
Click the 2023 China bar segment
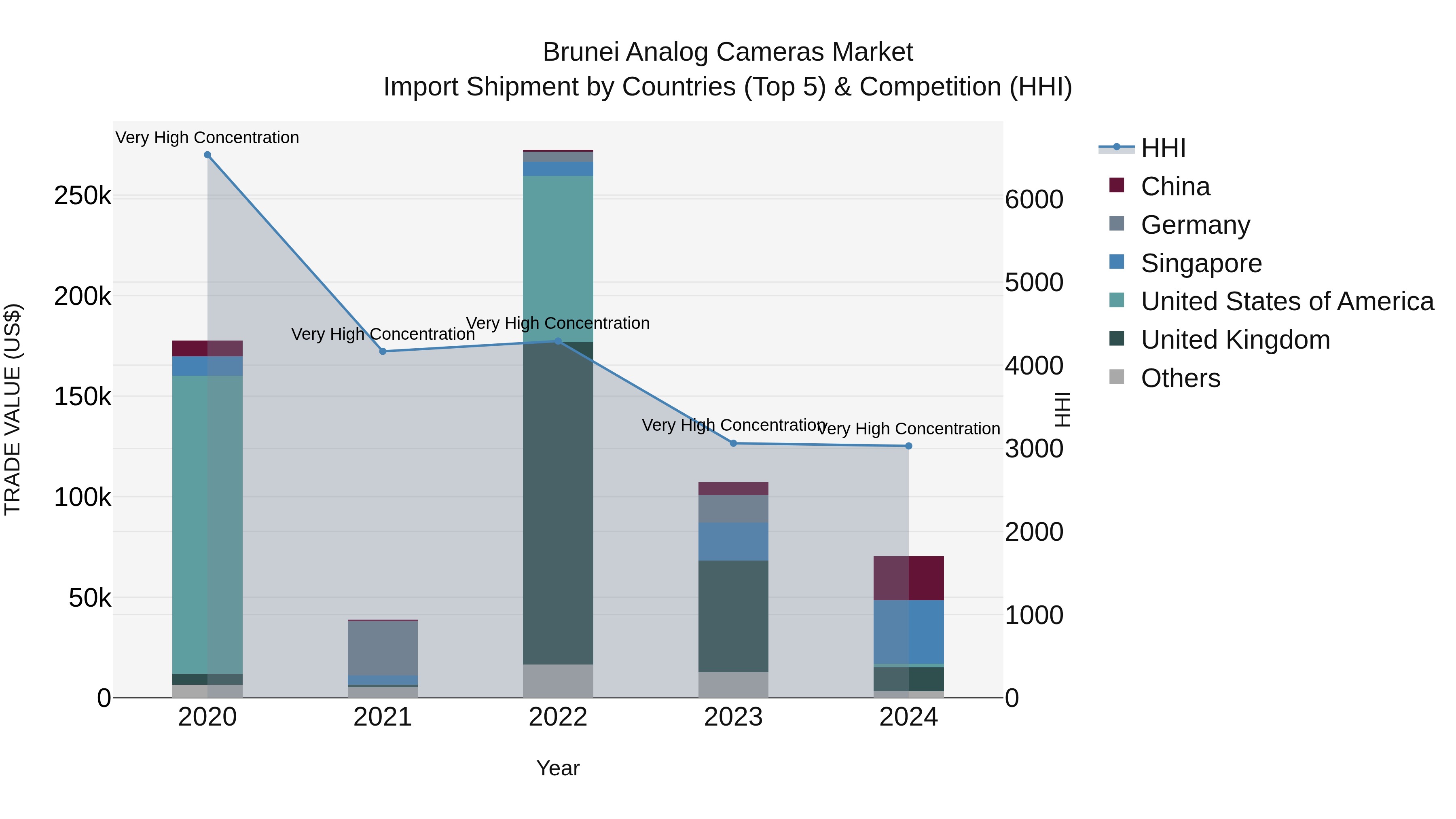(x=734, y=489)
